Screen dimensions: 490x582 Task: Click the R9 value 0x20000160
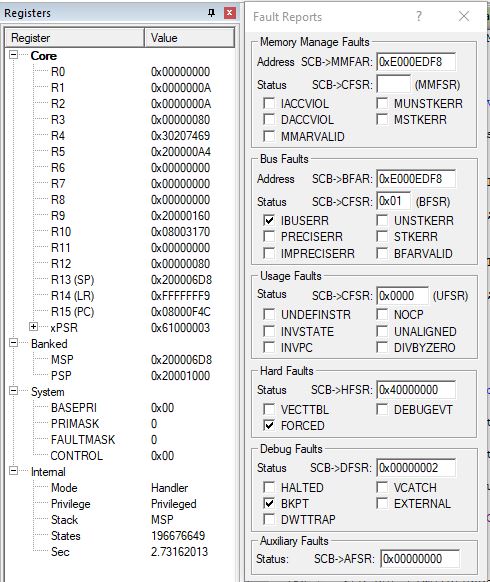pos(180,216)
